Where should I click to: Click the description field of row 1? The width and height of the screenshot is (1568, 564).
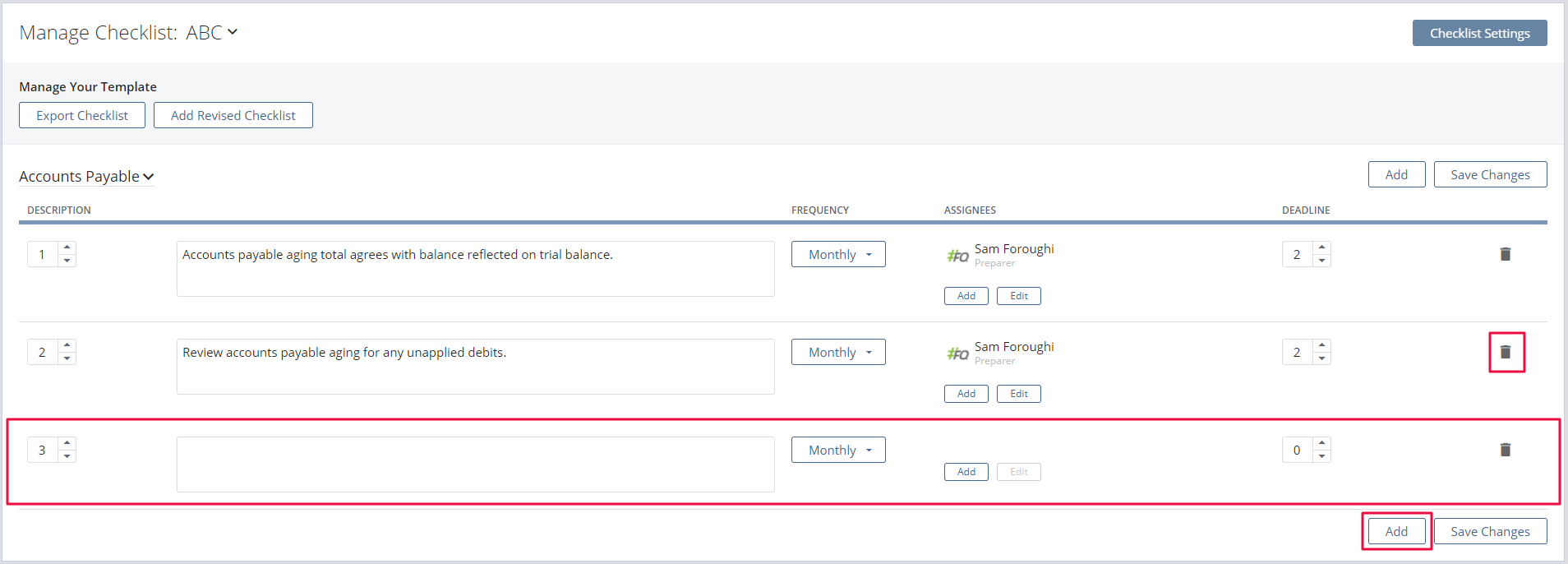[476, 269]
